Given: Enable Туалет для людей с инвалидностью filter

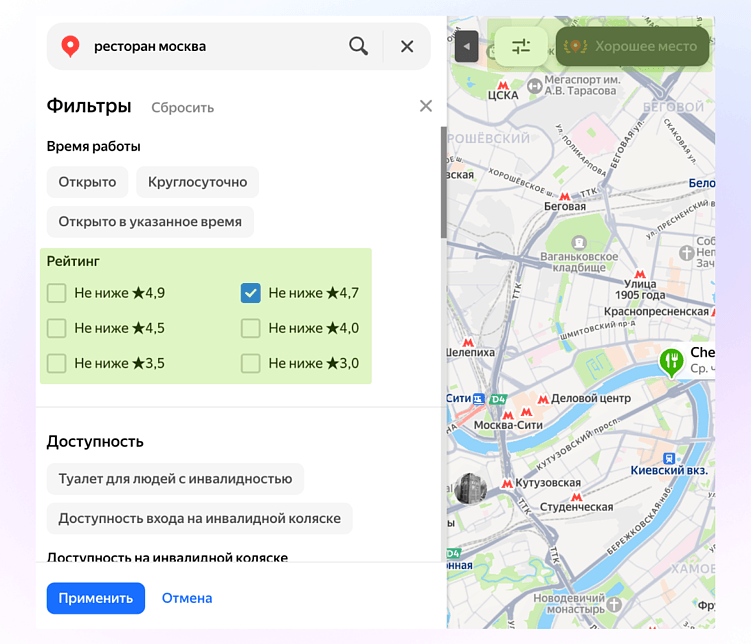Looking at the screenshot, I should point(175,479).
